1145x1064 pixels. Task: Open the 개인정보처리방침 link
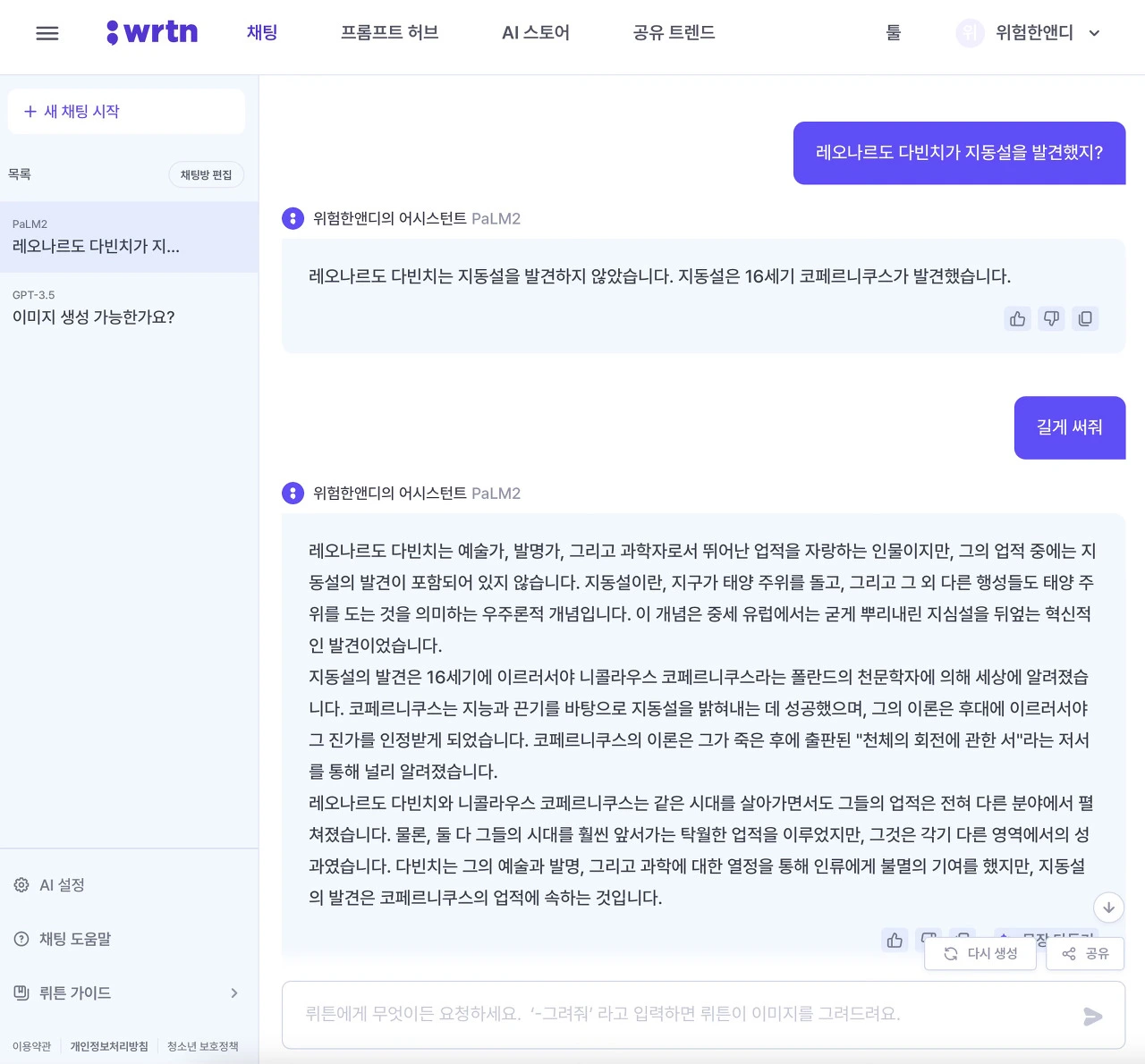click(x=109, y=1046)
